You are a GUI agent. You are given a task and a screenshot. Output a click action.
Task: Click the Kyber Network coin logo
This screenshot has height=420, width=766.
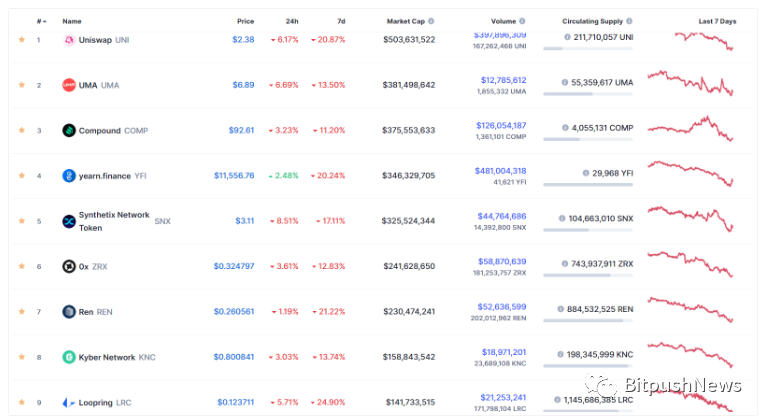pyautogui.click(x=69, y=357)
